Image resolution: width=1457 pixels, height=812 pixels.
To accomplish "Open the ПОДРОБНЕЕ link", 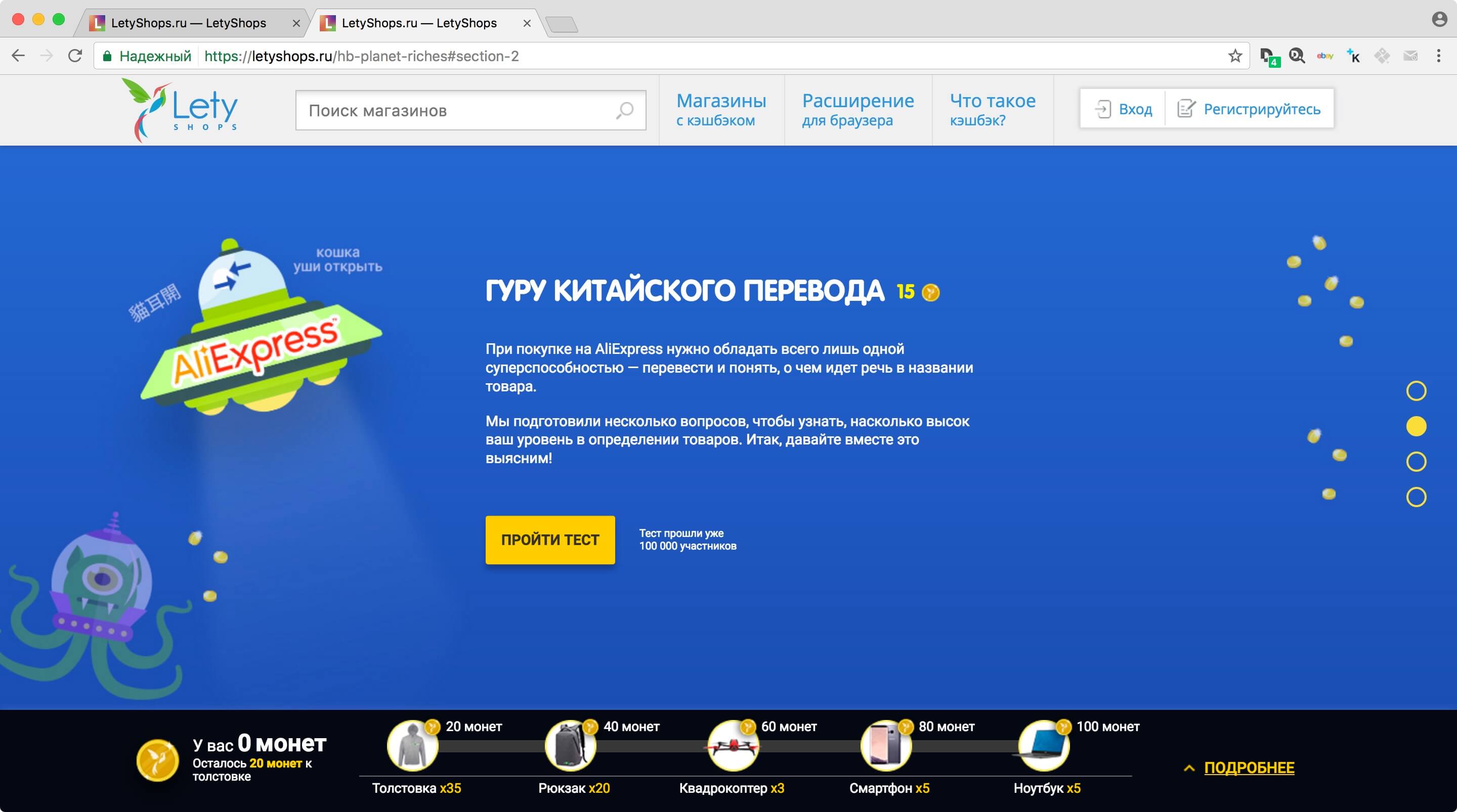I will point(1249,768).
